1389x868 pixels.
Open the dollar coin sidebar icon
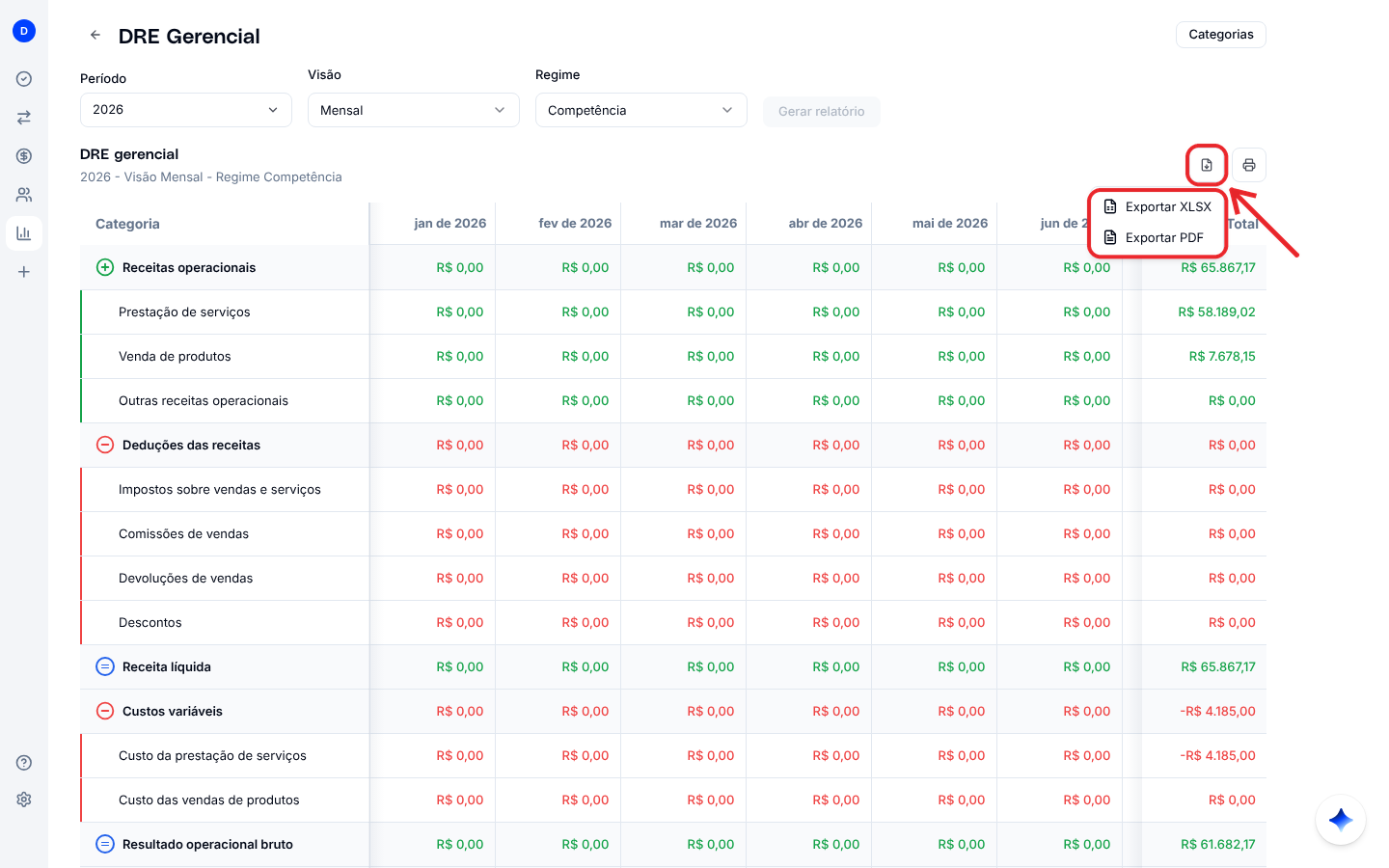[24, 156]
